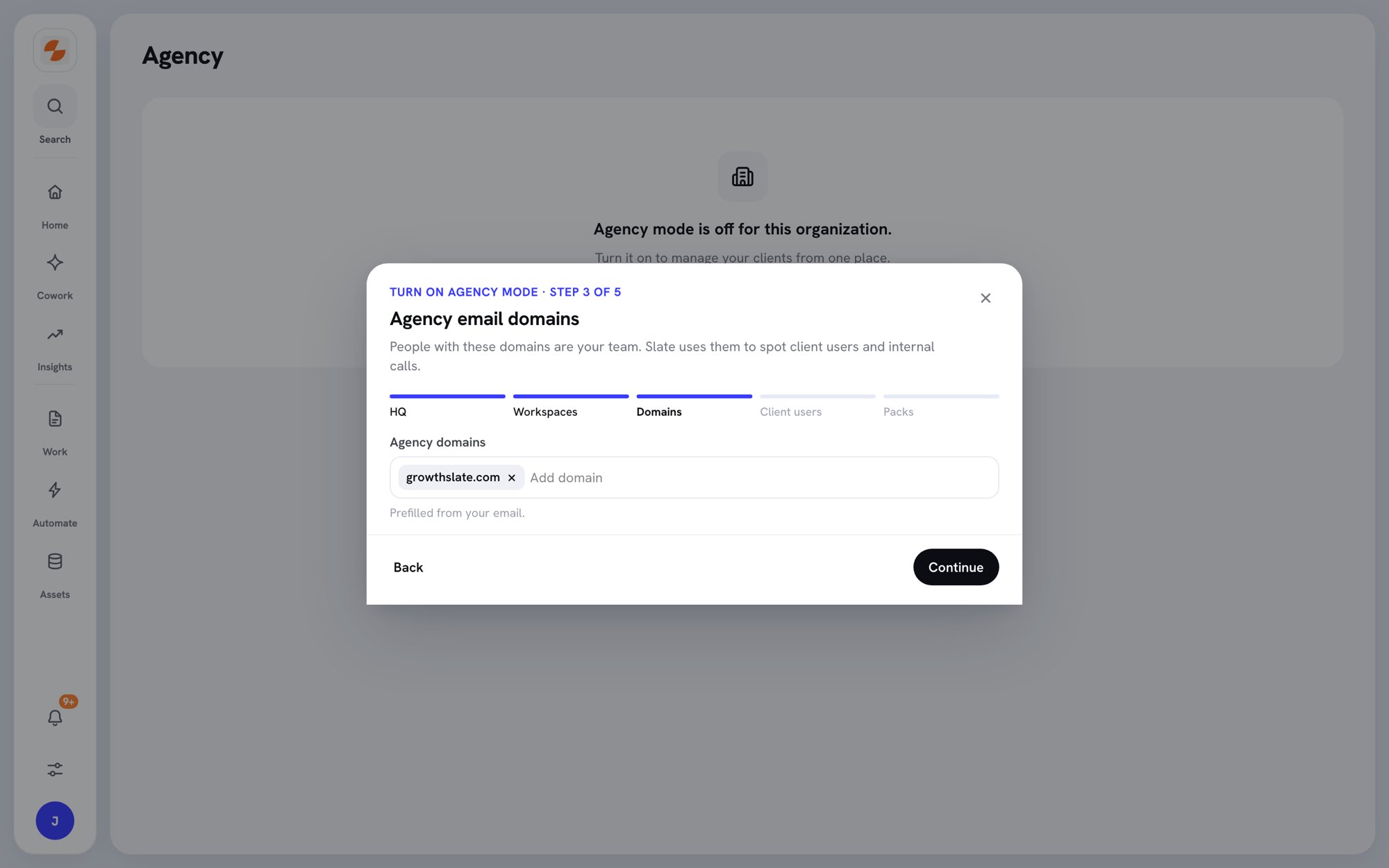
Task: Click the 'Step 3 of 5' header text
Action: coord(585,292)
